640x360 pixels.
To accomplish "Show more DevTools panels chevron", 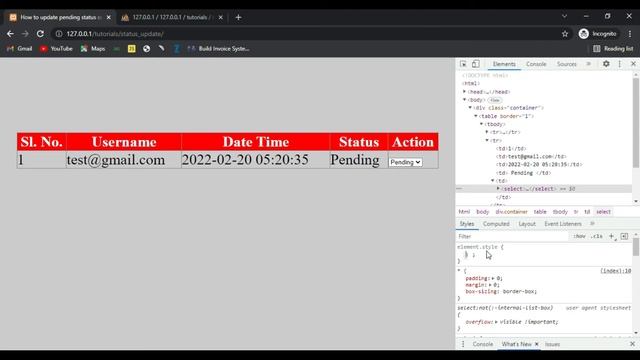I will point(589,64).
